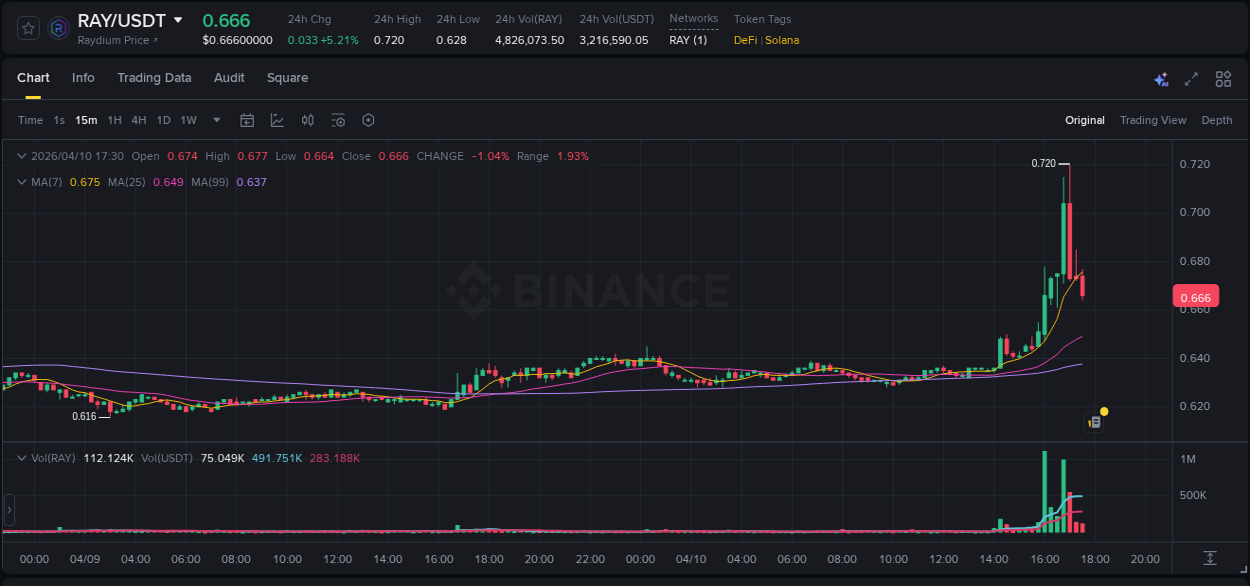Collapse the Vol(RAY) indicator panel

pos(20,457)
